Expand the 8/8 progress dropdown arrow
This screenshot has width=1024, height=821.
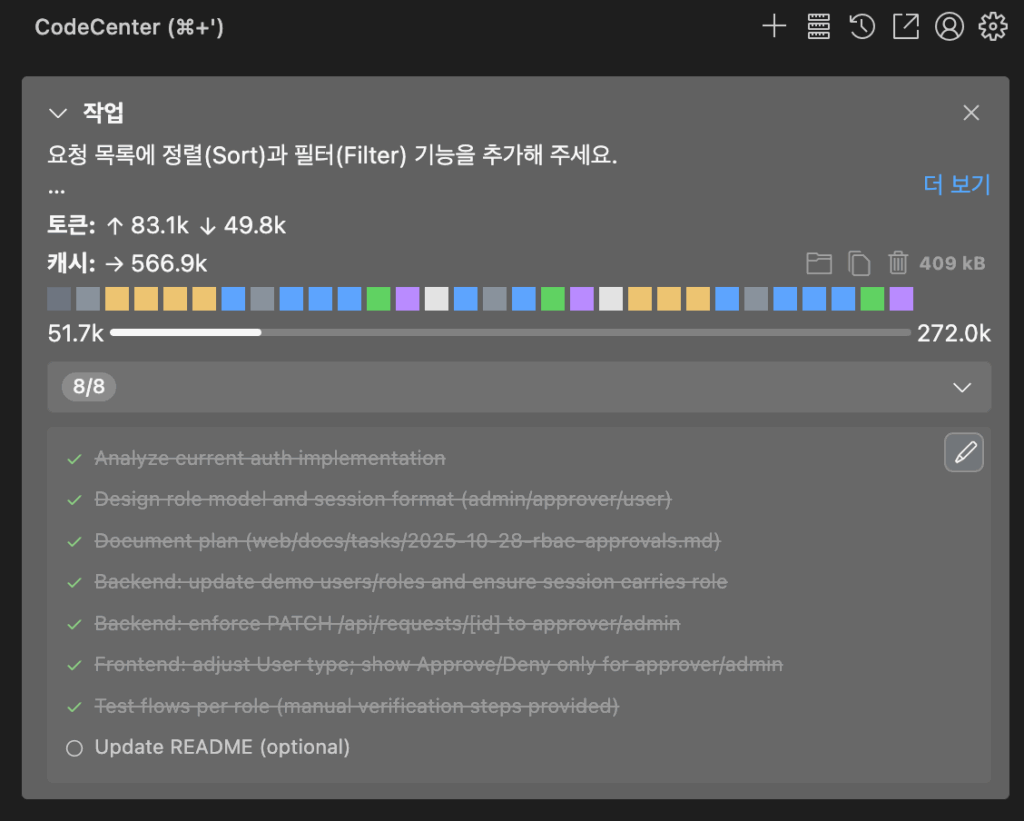click(962, 387)
